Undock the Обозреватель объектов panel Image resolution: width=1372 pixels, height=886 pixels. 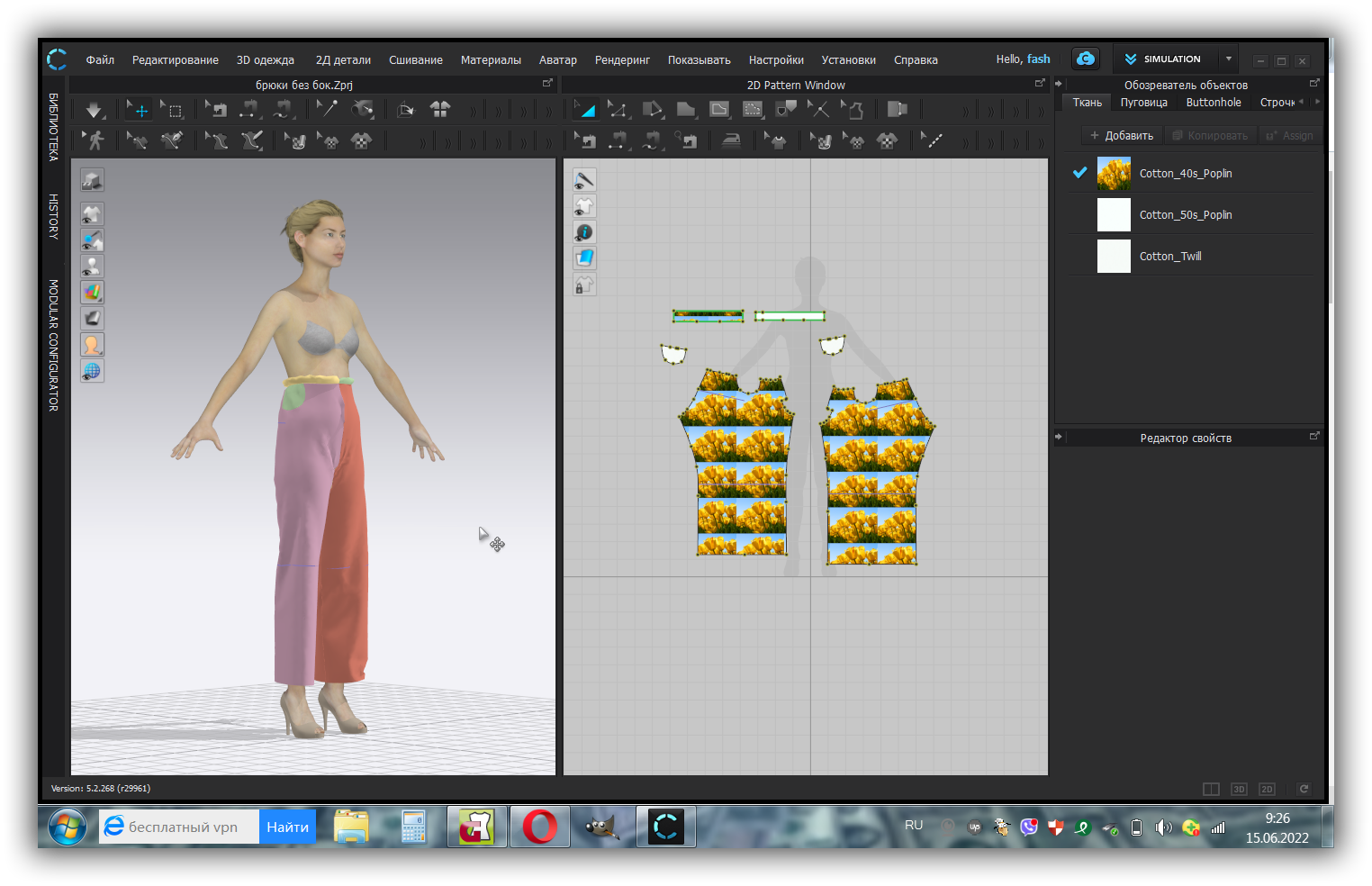pos(1314,83)
